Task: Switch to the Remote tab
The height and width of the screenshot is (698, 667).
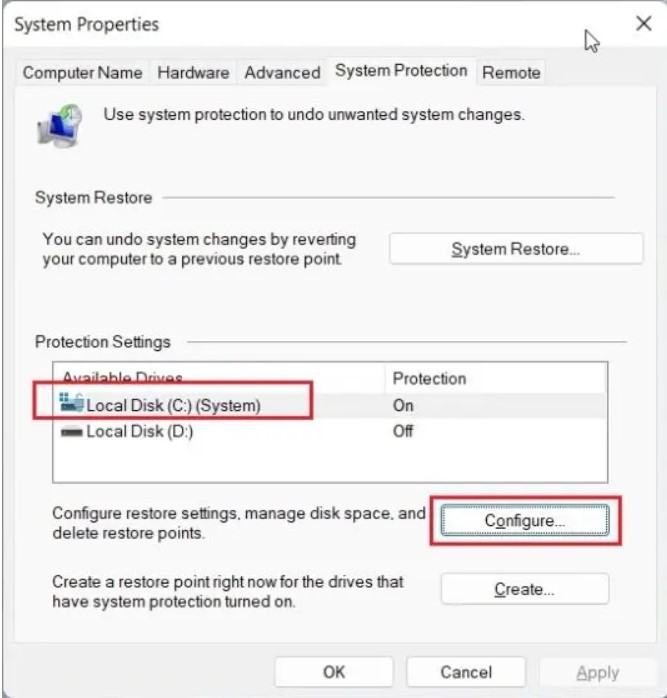Action: [x=510, y=73]
